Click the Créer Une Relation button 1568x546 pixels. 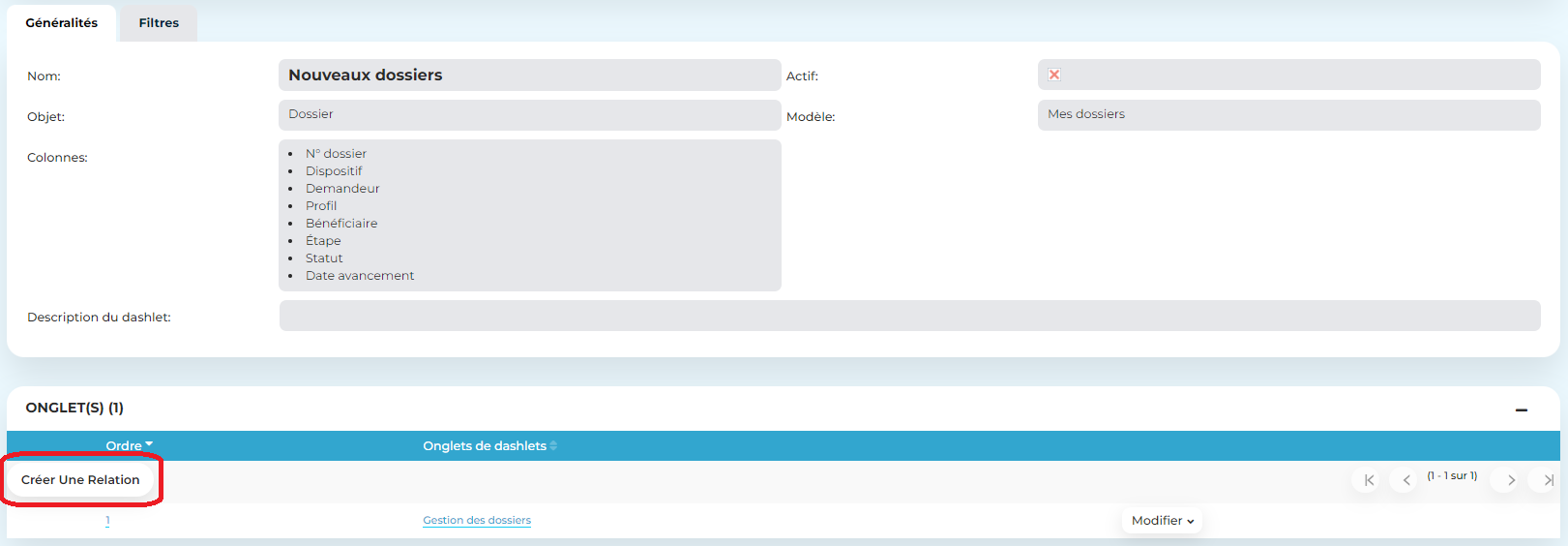click(80, 480)
